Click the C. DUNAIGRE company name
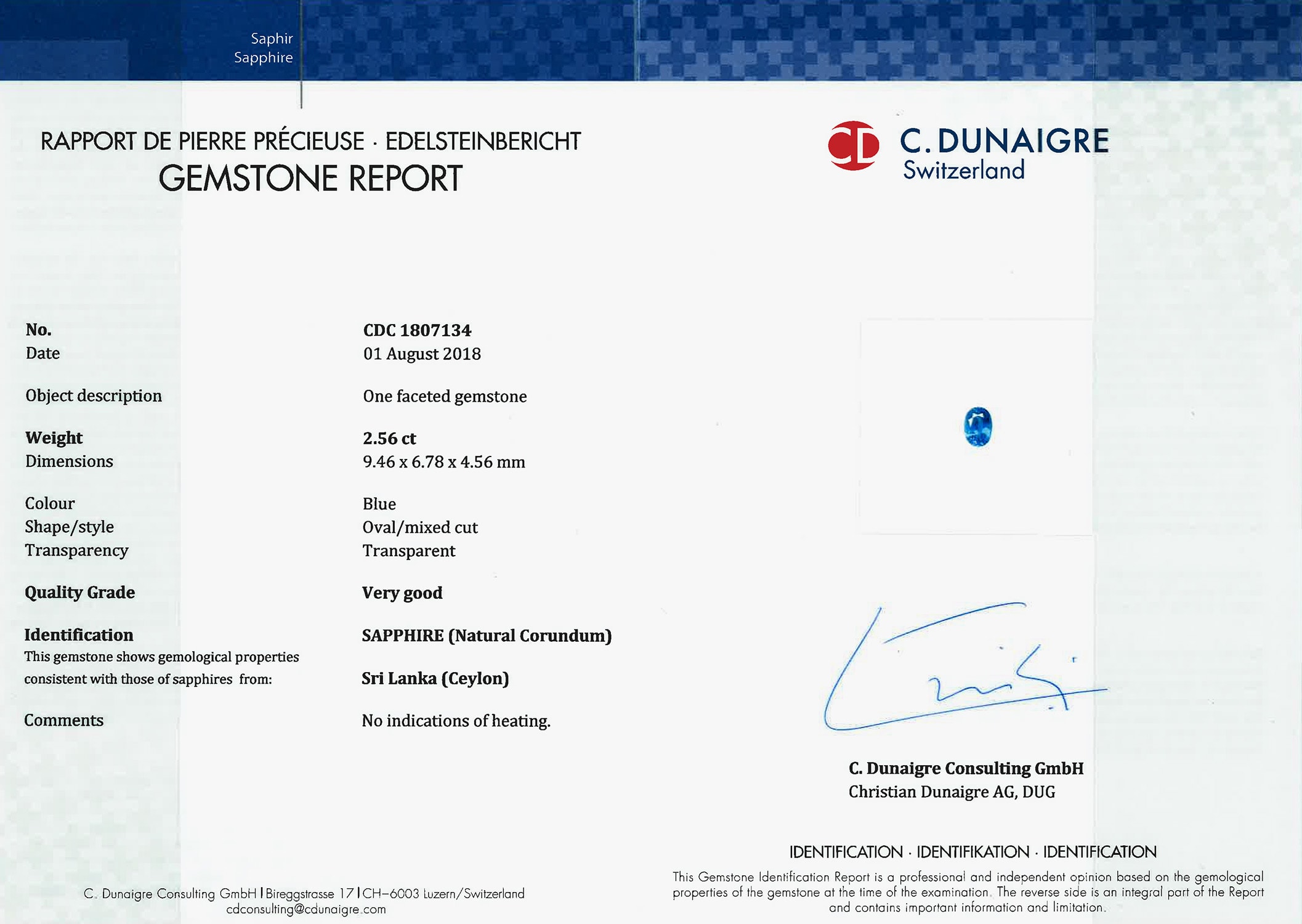 pyautogui.click(x=1004, y=141)
